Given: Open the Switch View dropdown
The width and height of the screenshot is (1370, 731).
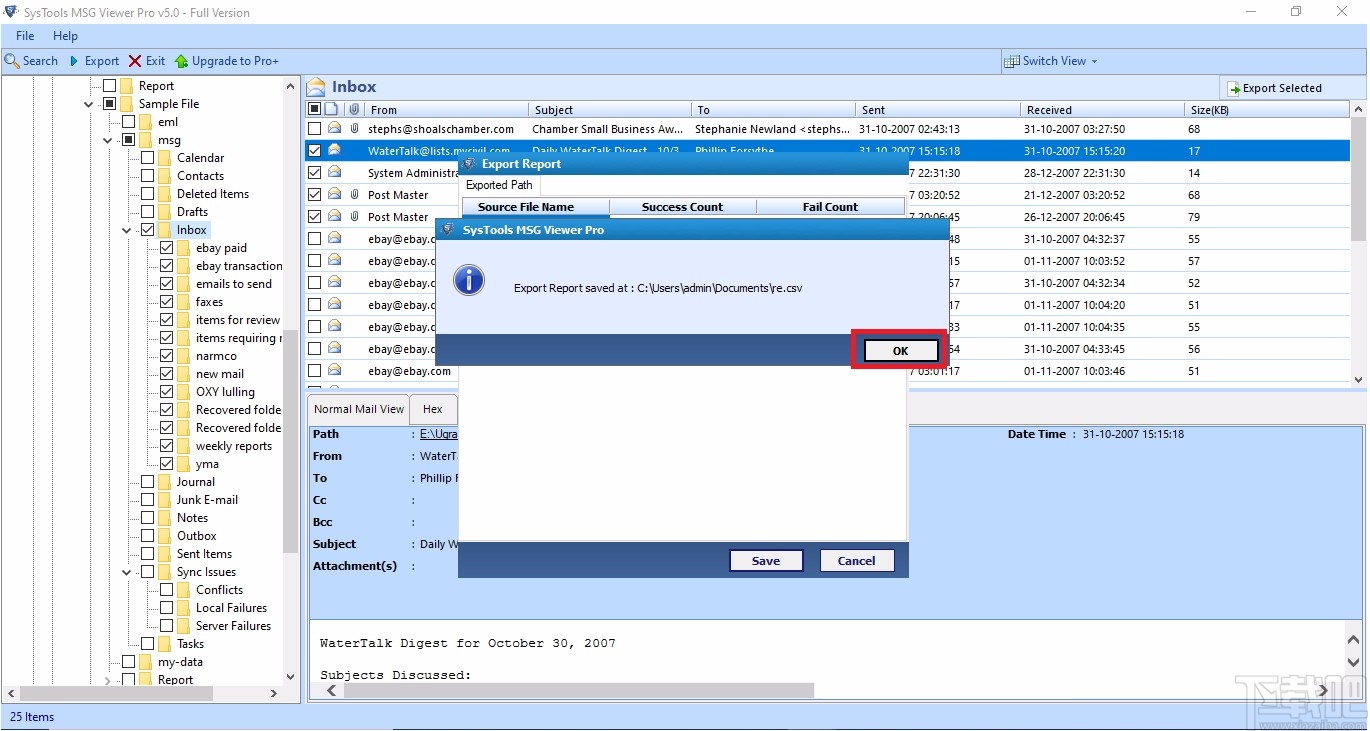Looking at the screenshot, I should coord(1051,61).
